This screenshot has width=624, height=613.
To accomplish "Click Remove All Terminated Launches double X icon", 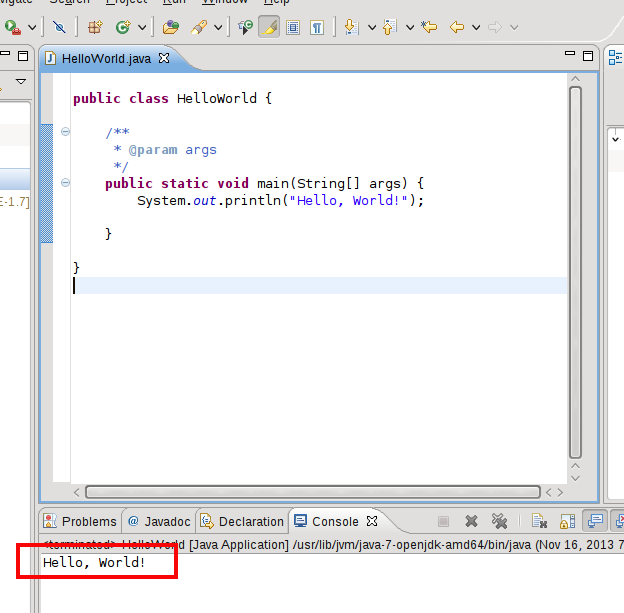I will (x=499, y=521).
